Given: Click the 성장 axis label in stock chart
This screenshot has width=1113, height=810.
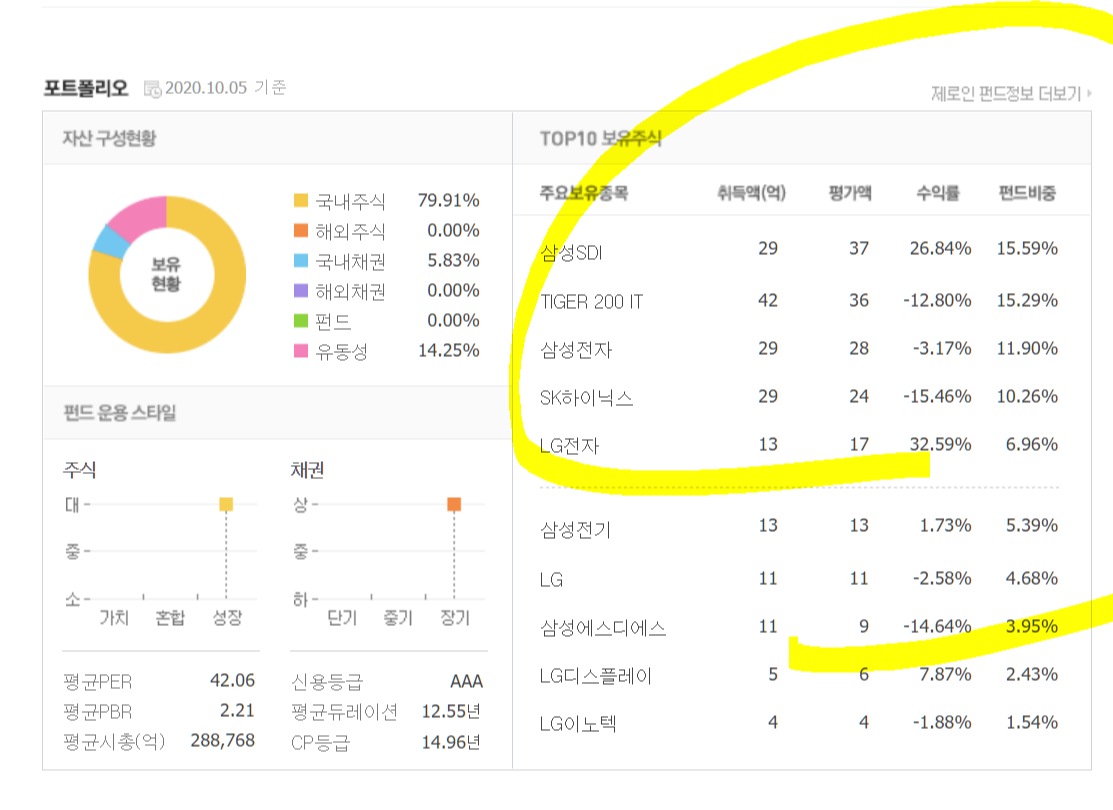Looking at the screenshot, I should (228, 618).
